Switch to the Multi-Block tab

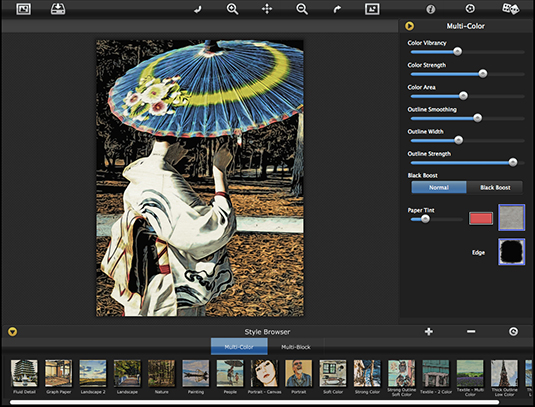pyautogui.click(x=295, y=347)
